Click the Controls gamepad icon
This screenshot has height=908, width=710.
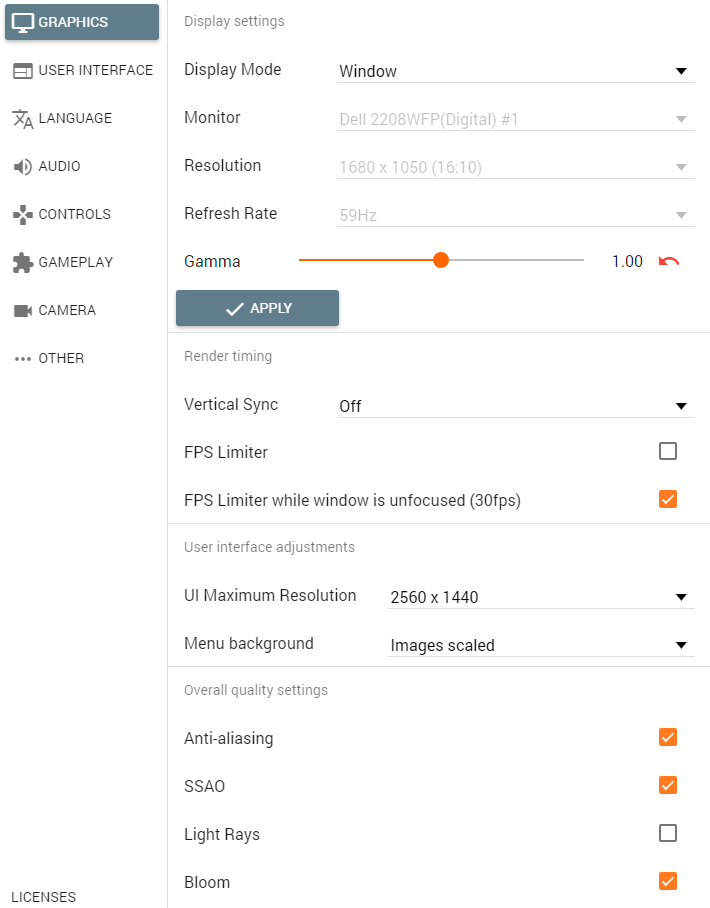(23, 215)
